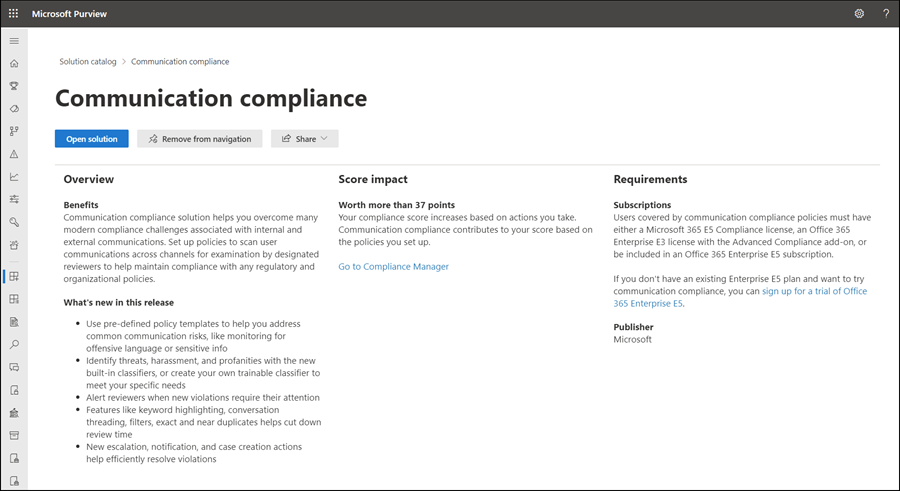900x491 pixels.
Task: Open the settings gear in header
Action: pyautogui.click(x=859, y=13)
